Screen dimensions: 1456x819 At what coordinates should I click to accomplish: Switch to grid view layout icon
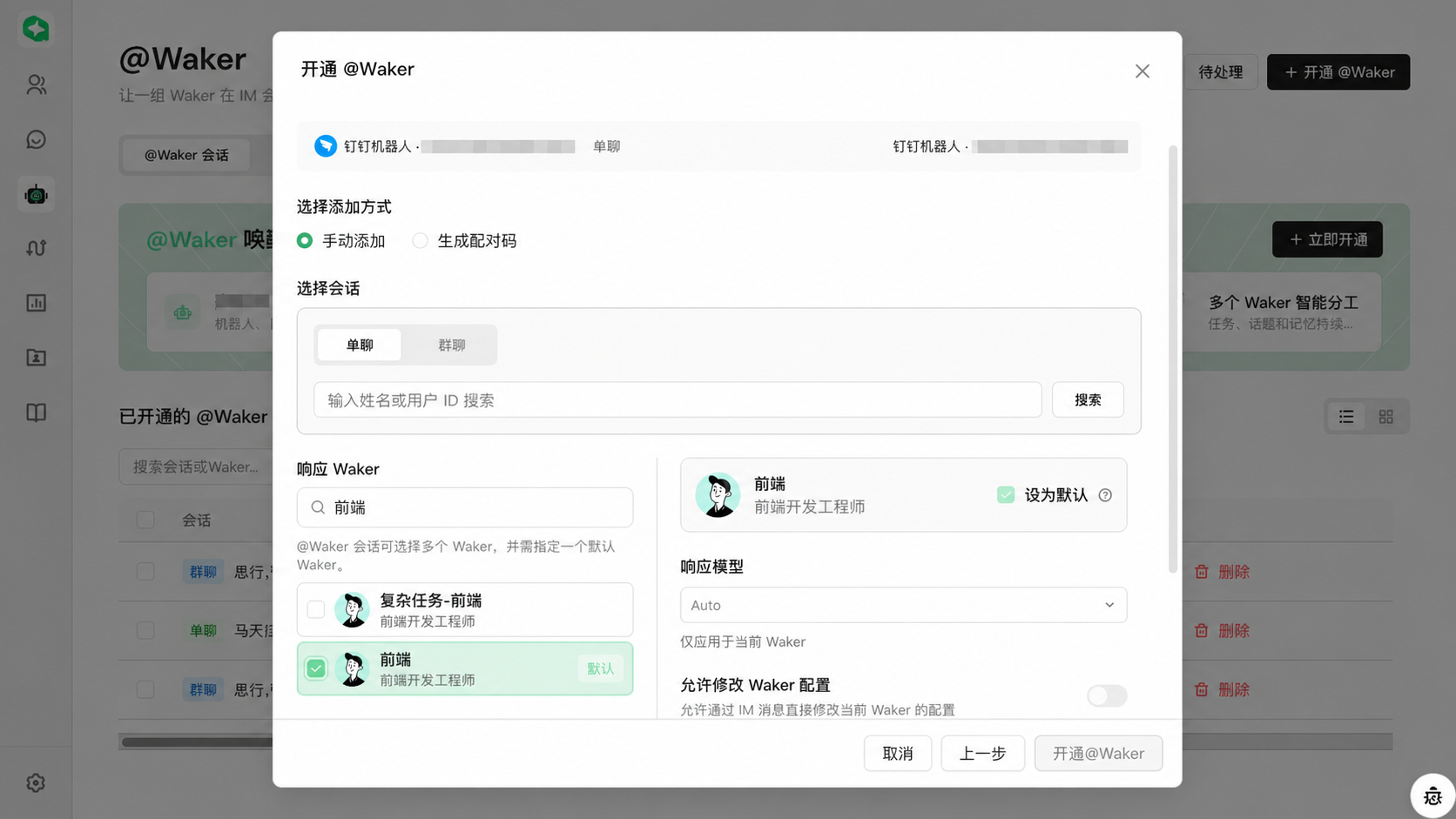(x=1386, y=417)
